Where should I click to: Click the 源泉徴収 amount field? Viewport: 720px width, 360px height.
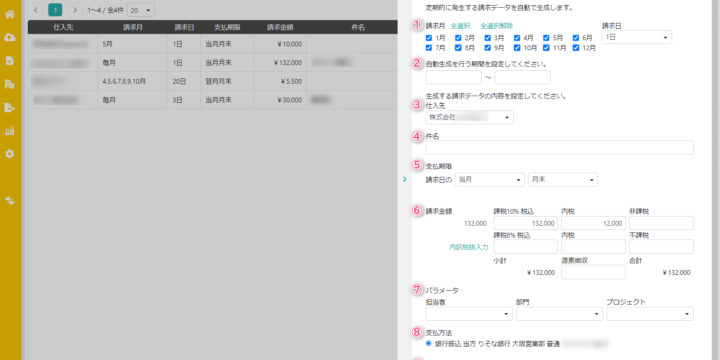593,272
